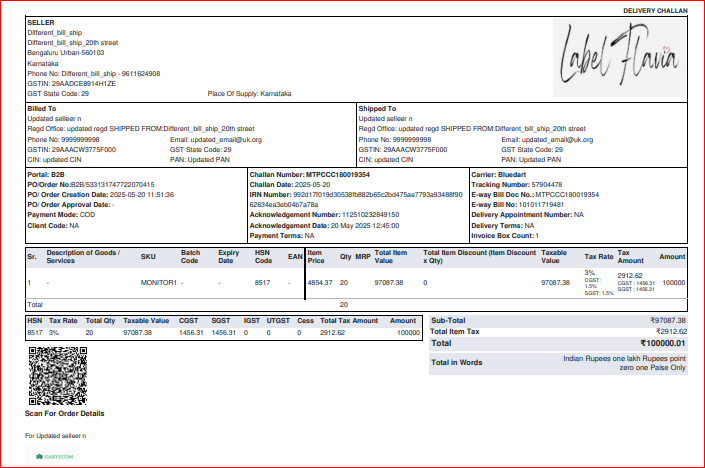
Task: Click Item Price value 4854.37
Action: (x=320, y=283)
